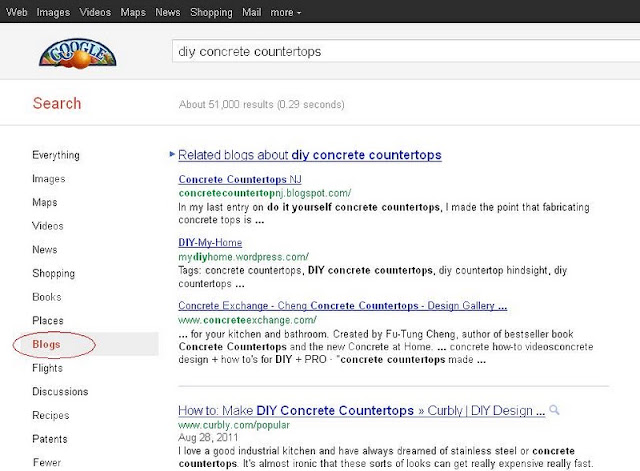Collapse sidebar filters with Fewer

pyautogui.click(x=47, y=462)
